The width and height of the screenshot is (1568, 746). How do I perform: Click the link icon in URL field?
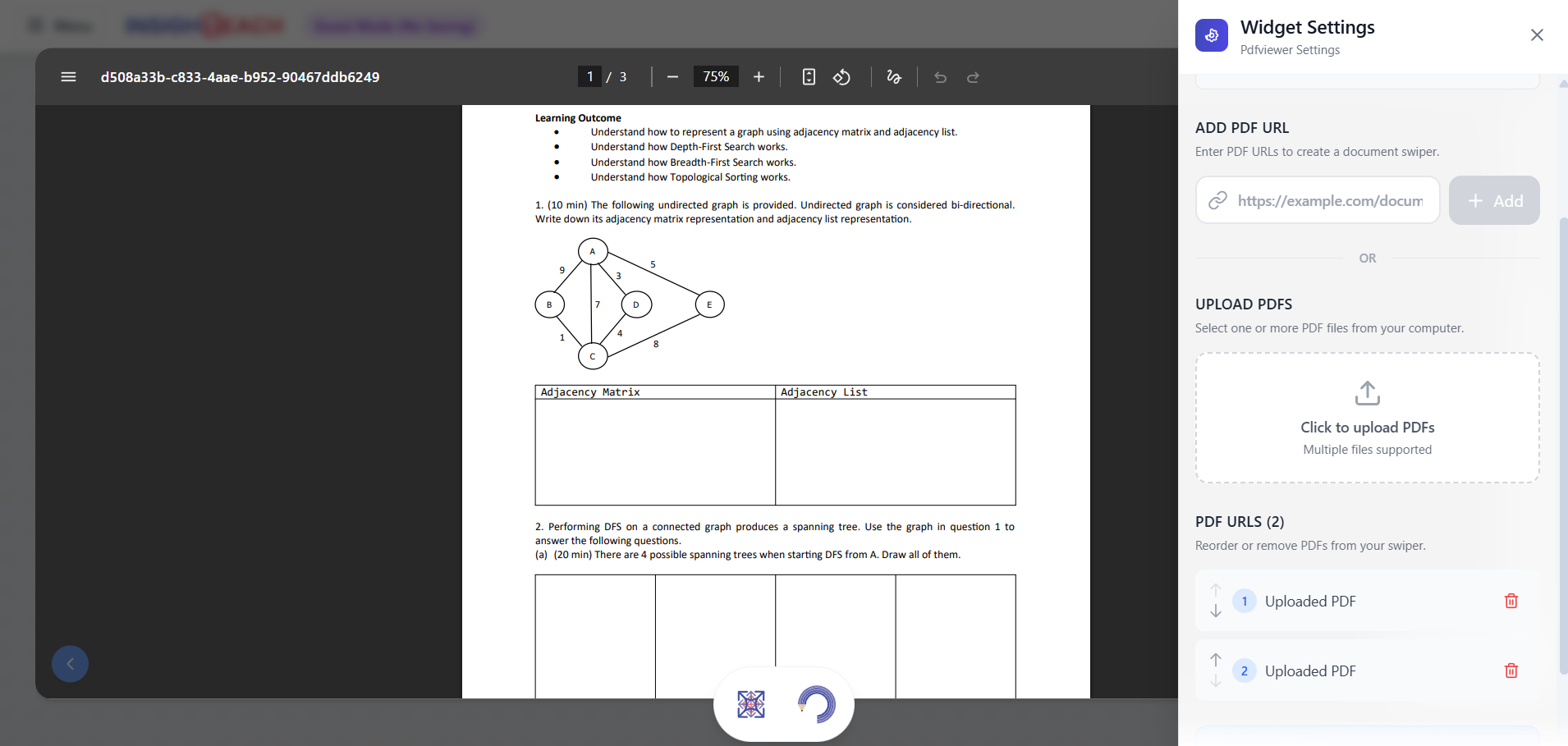1218,200
